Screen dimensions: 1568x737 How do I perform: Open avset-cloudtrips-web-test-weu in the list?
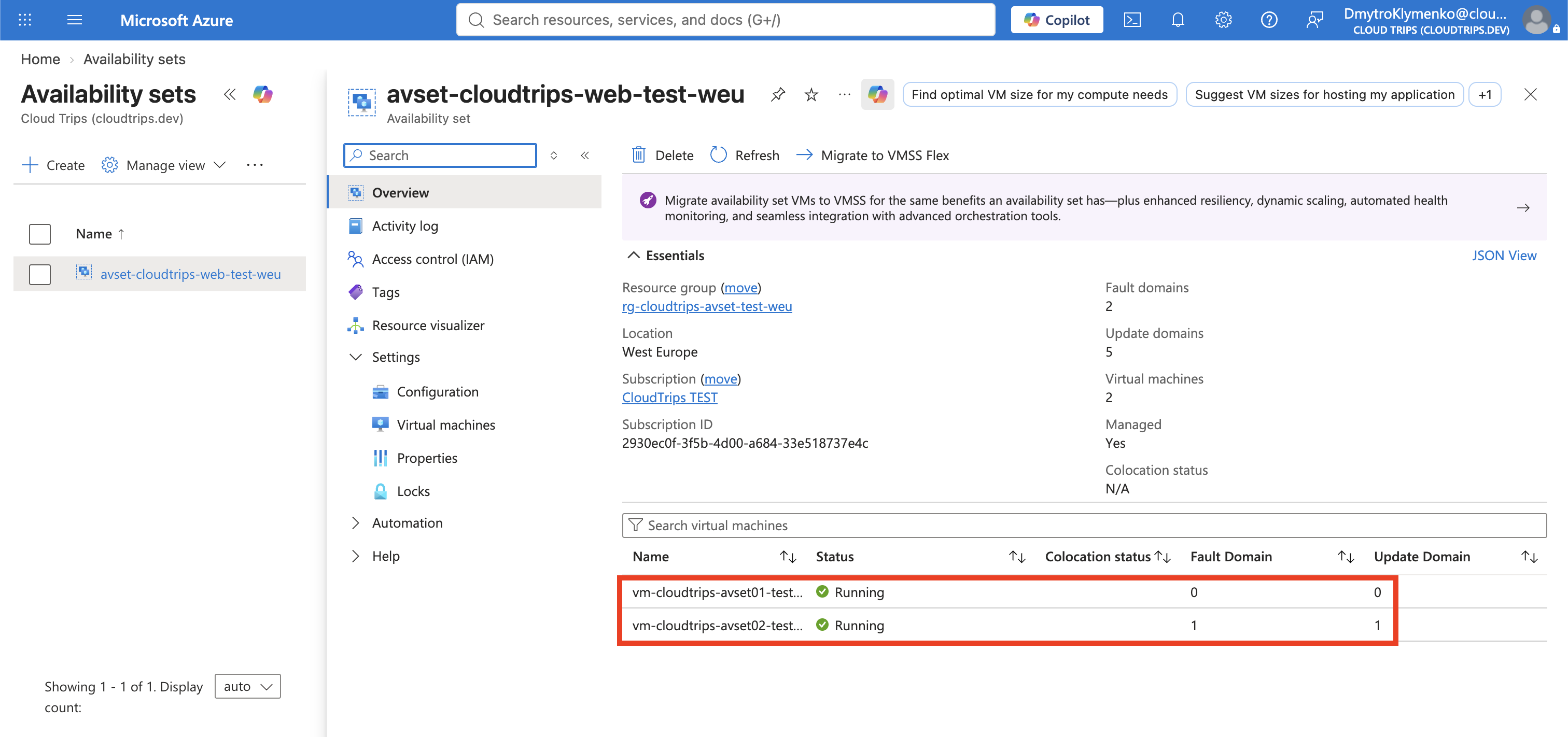click(x=190, y=274)
